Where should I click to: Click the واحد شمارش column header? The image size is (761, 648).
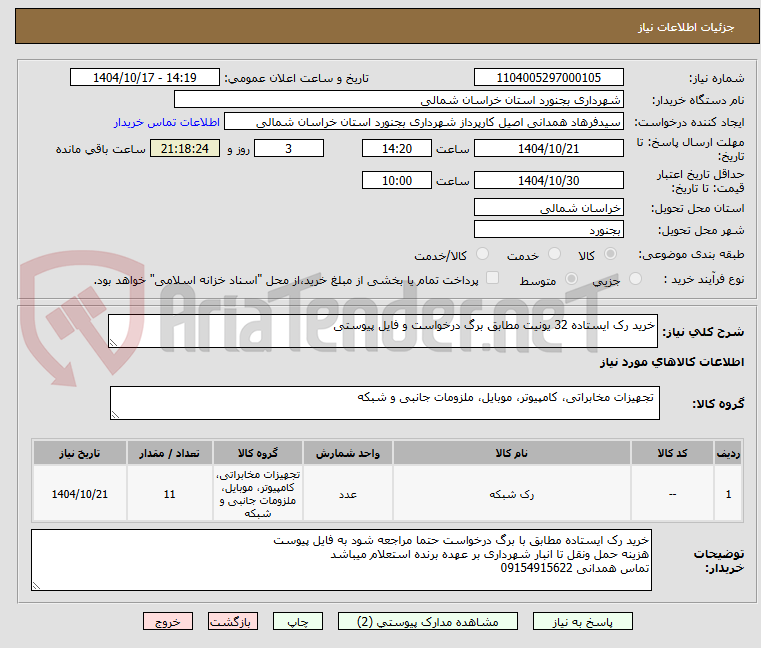347,453
